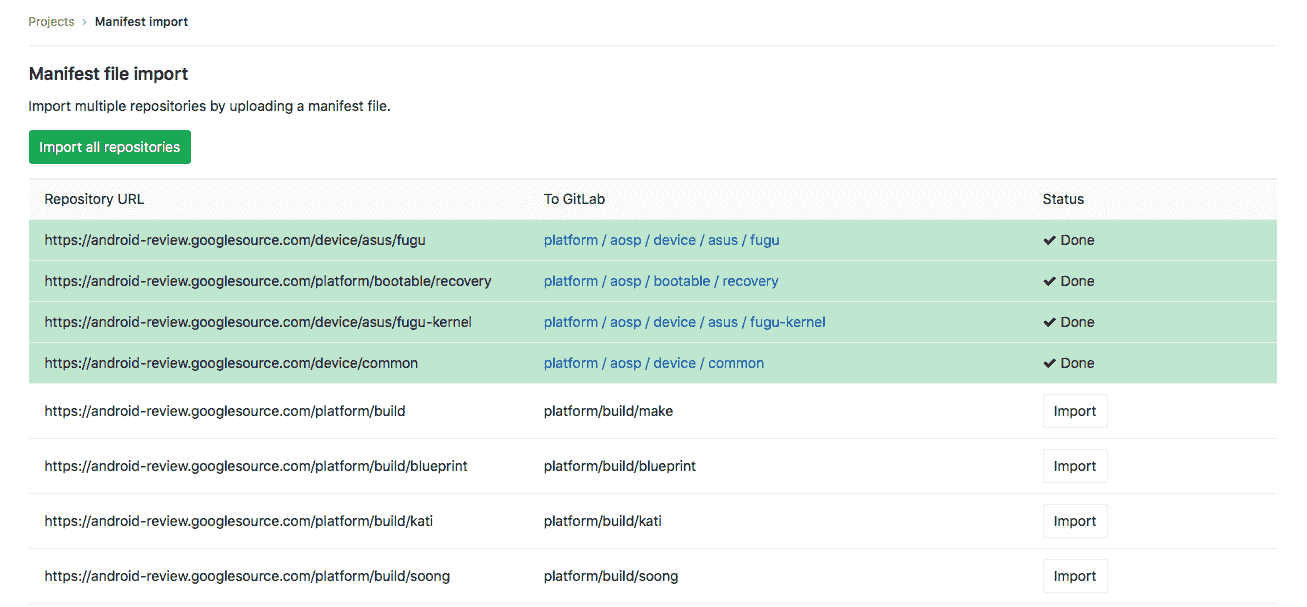The image size is (1307, 607).
Task: Click the platform link in the recovery row
Action: 571,281
